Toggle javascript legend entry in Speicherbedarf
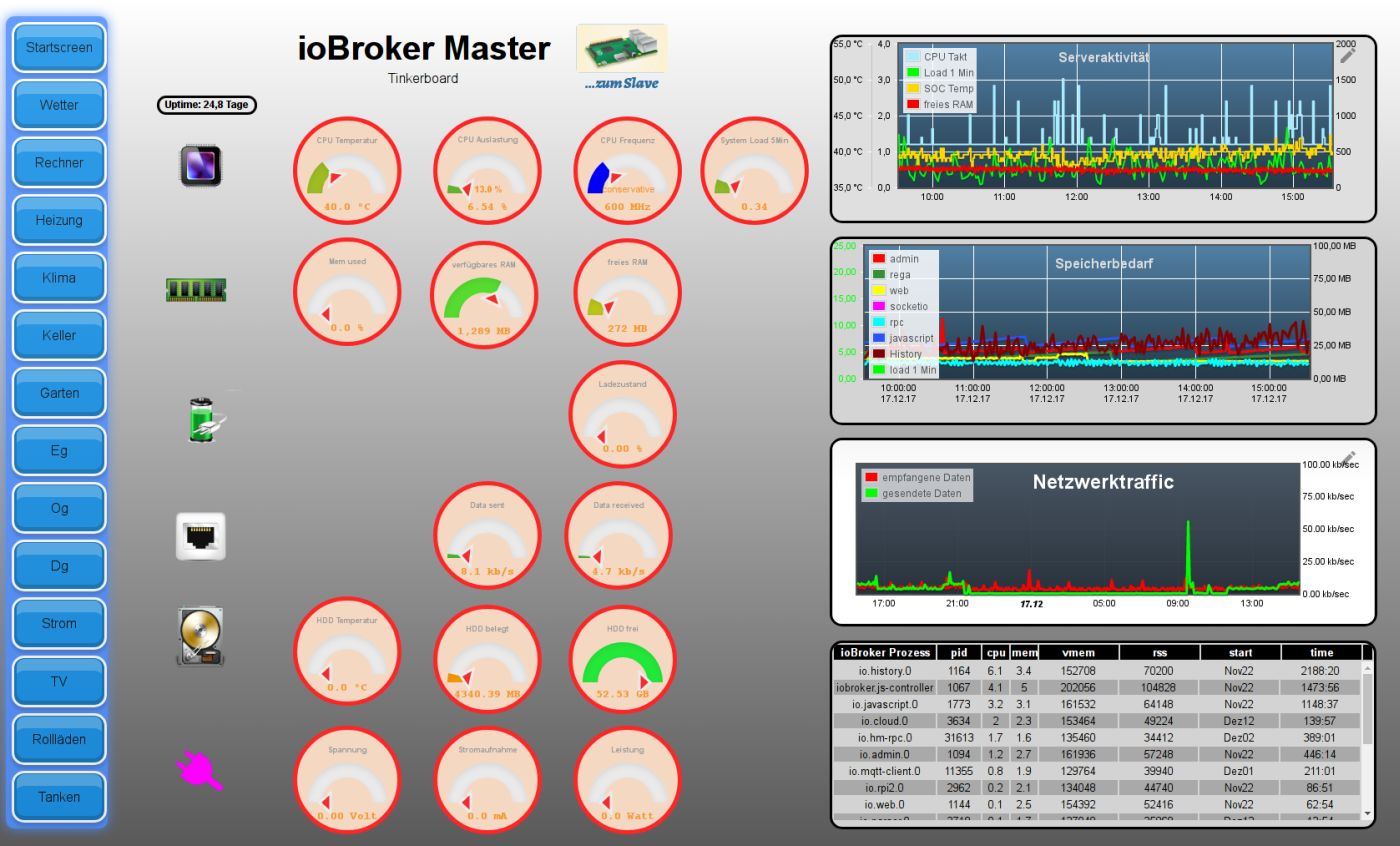The width and height of the screenshot is (1400, 846). (x=903, y=338)
